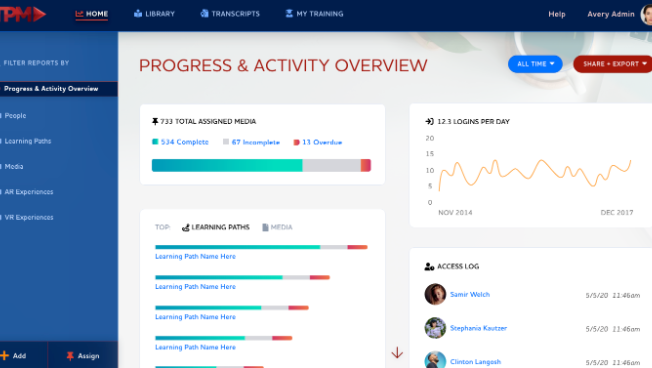Switch to the Media tab
The image size is (652, 368).
pos(277,227)
